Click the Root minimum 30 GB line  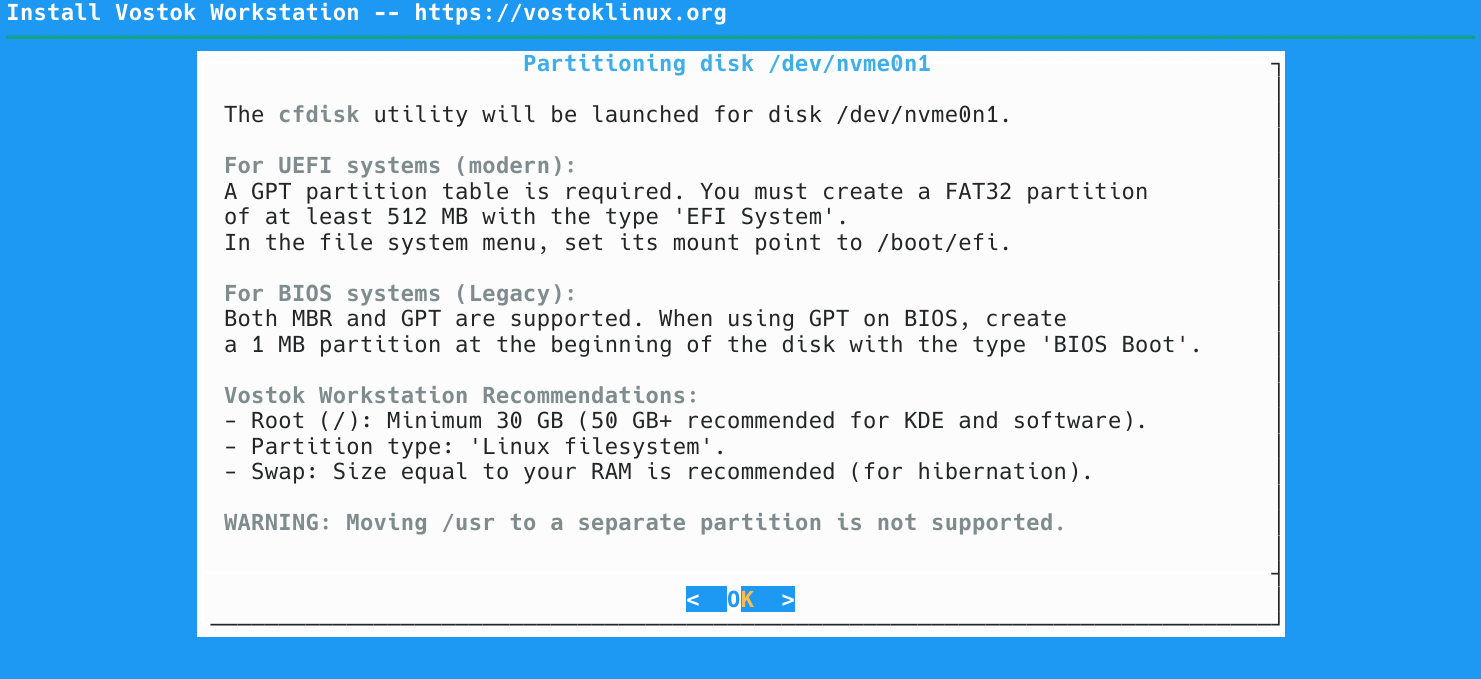pos(685,421)
